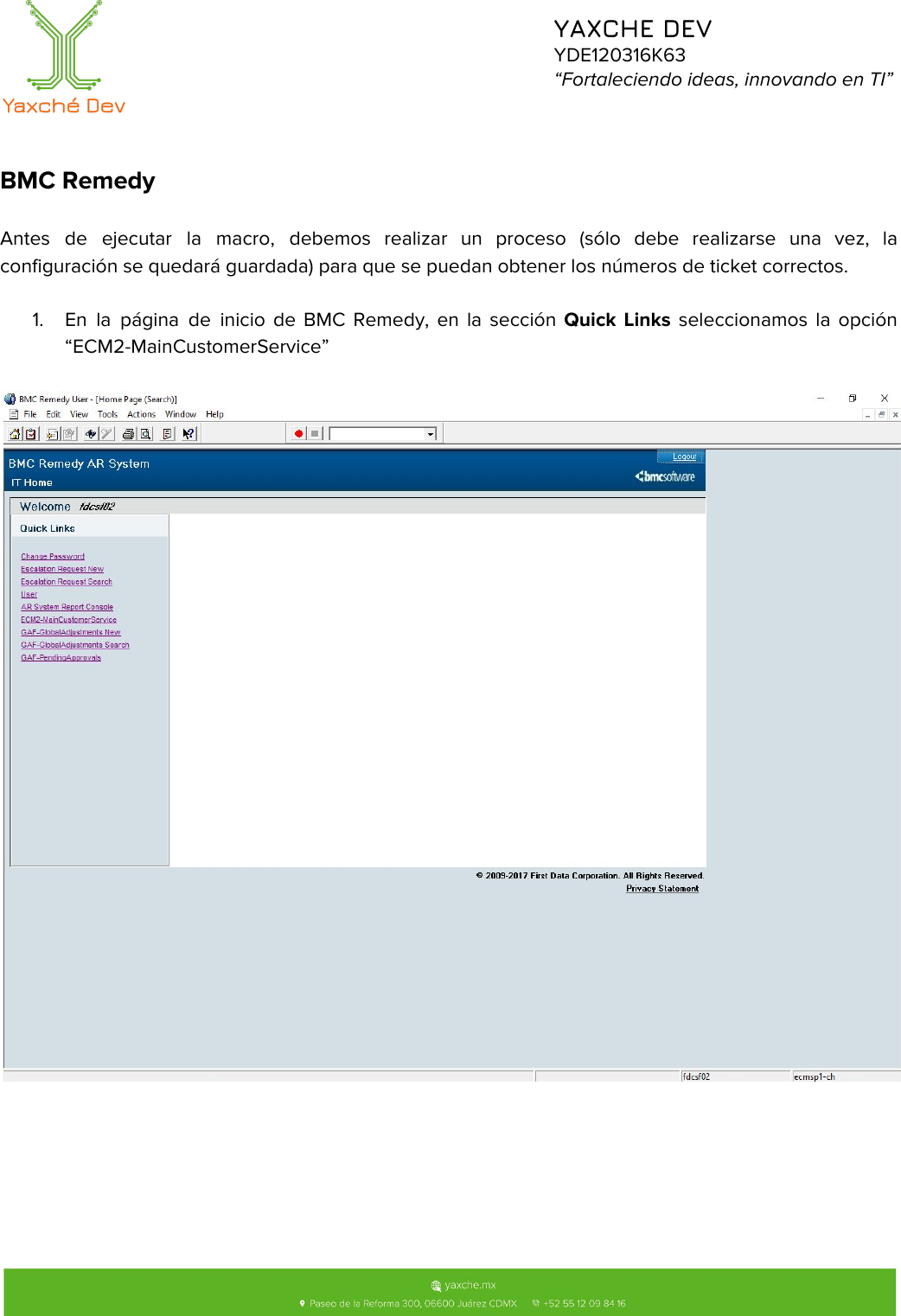Click the What's This help cursor icon
Viewport: 901px width, 1316px height.
(189, 434)
